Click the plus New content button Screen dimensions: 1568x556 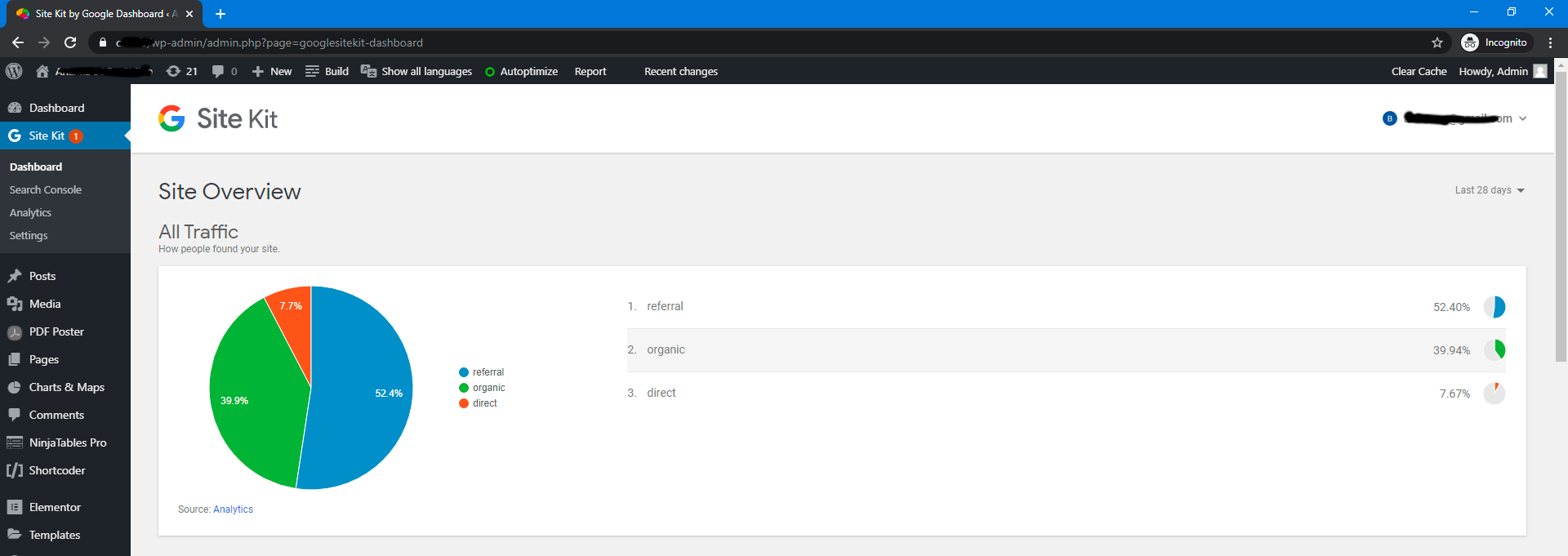point(271,71)
